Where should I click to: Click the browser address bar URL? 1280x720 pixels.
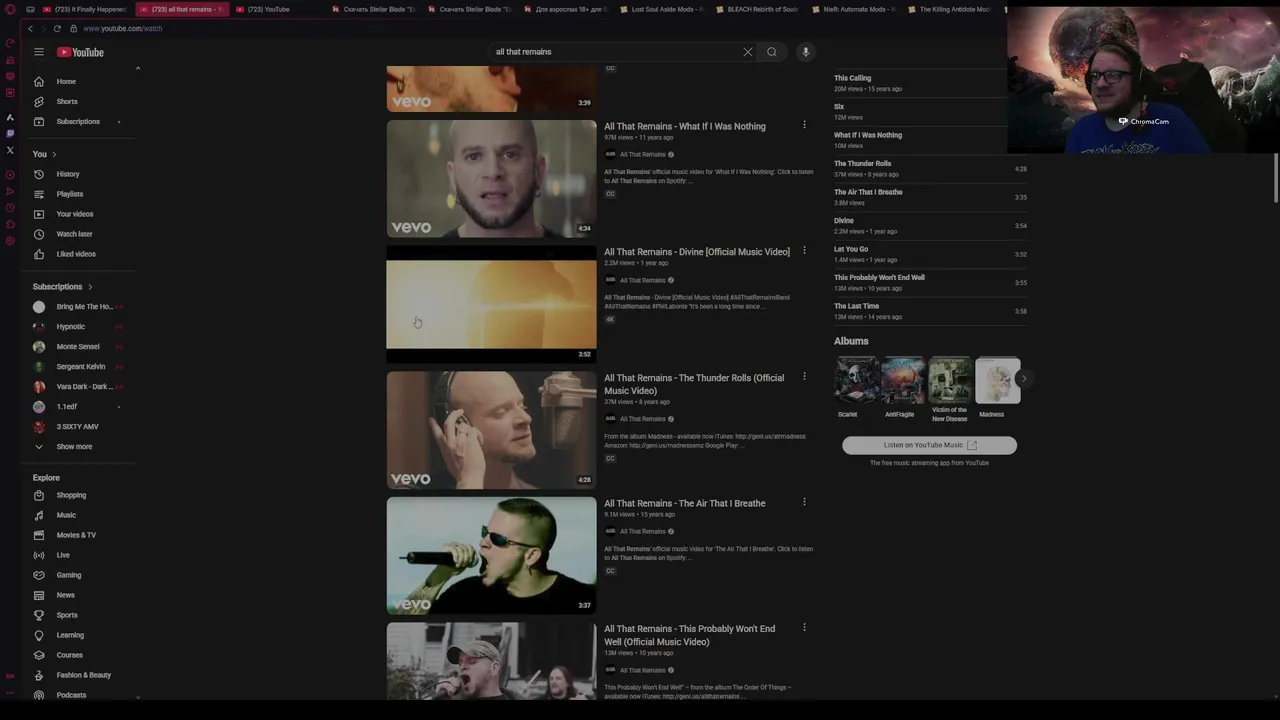(123, 28)
